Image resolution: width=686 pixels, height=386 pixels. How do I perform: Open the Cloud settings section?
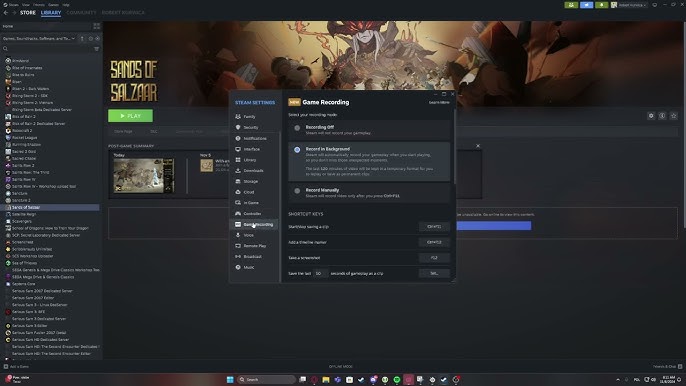click(248, 192)
